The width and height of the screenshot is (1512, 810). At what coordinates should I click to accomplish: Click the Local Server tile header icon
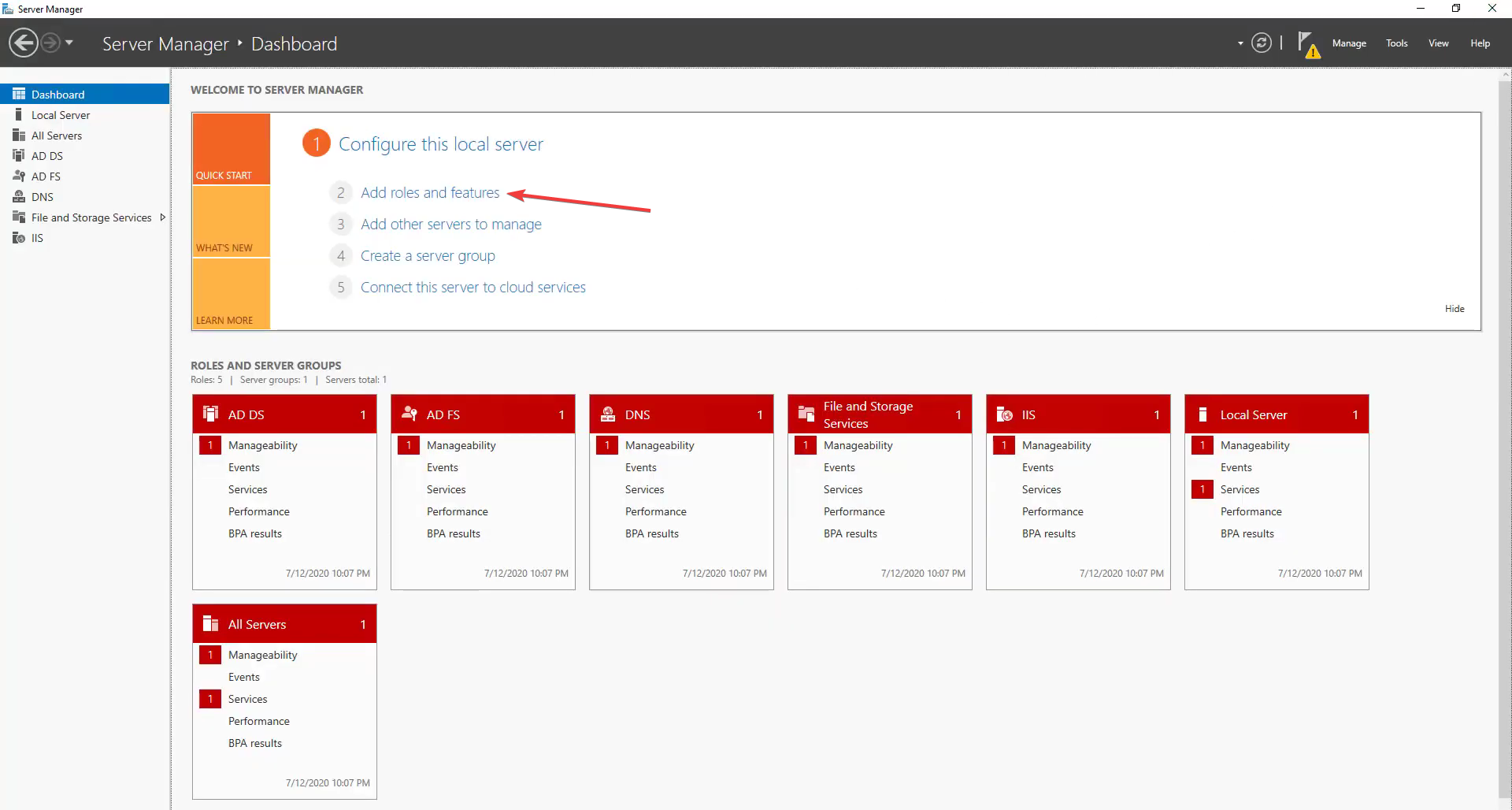(1203, 414)
